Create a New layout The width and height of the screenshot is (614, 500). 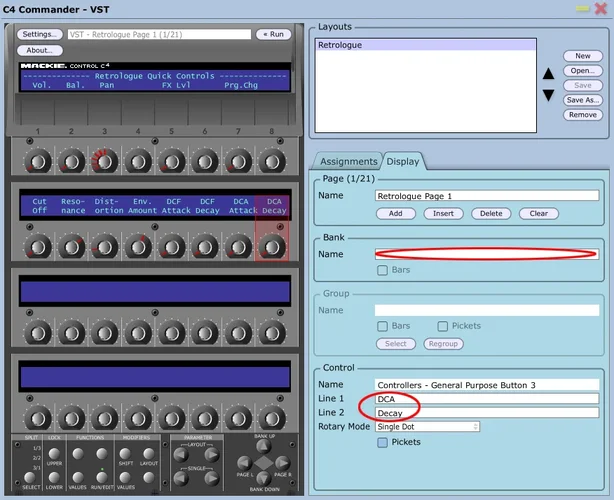[x=583, y=56]
